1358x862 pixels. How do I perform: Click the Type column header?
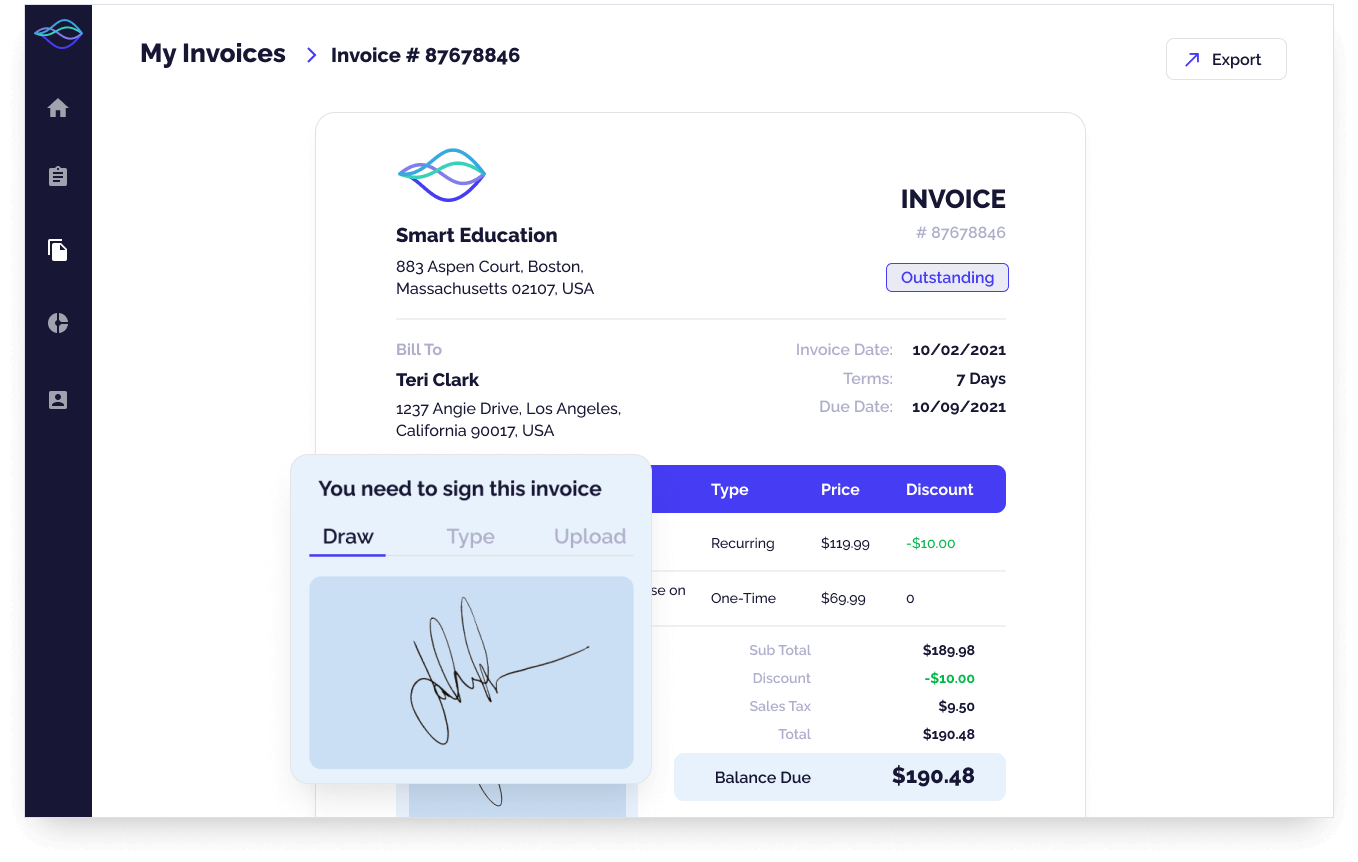[x=729, y=490]
